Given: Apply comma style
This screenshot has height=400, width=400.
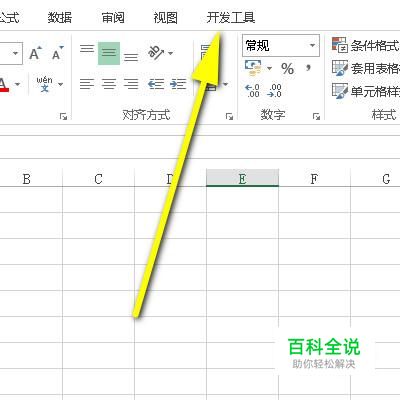Looking at the screenshot, I should pyautogui.click(x=309, y=68).
